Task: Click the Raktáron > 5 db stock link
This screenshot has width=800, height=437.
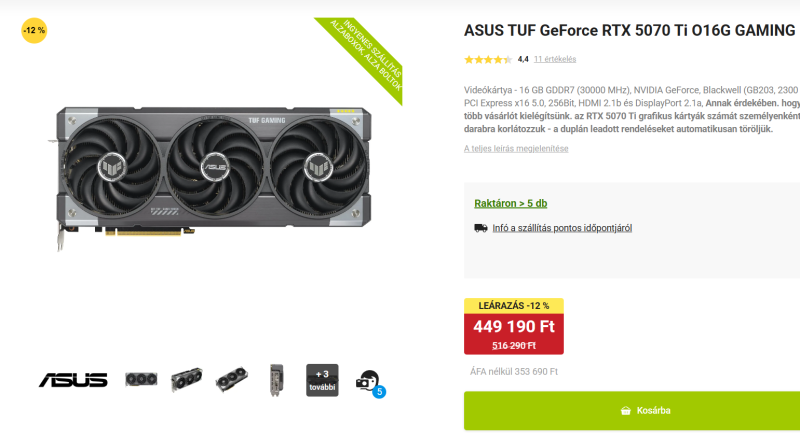Action: pyautogui.click(x=511, y=203)
